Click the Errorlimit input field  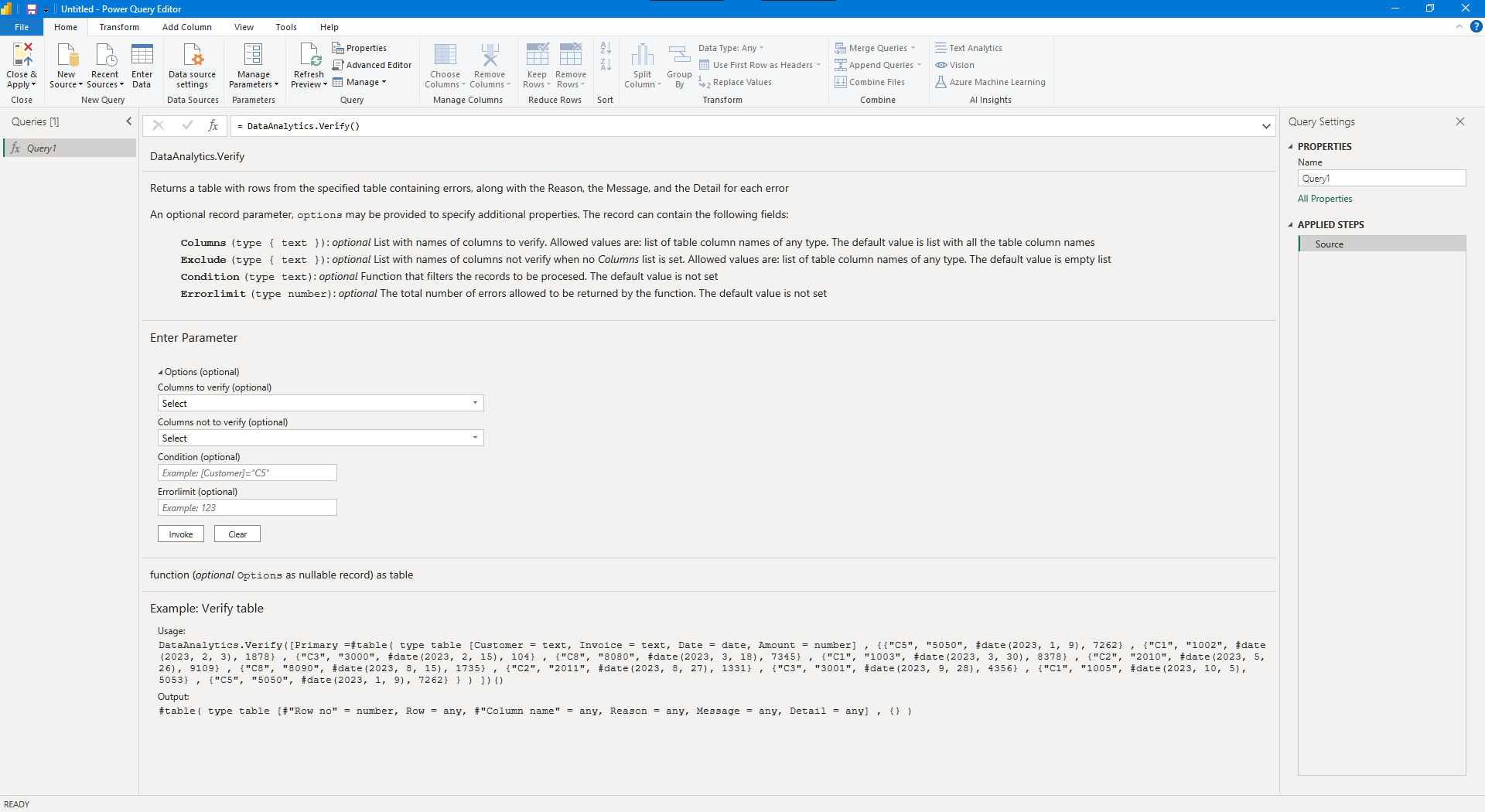pos(247,507)
